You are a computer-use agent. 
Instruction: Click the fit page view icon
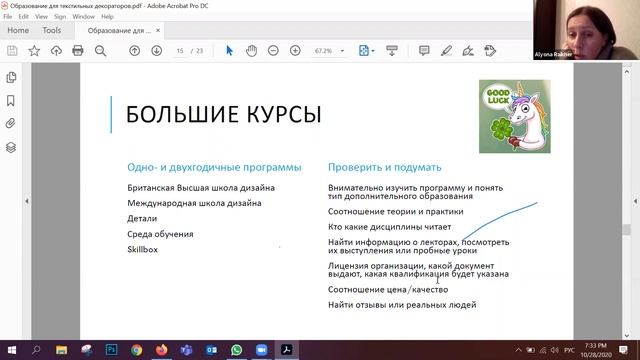coord(364,51)
